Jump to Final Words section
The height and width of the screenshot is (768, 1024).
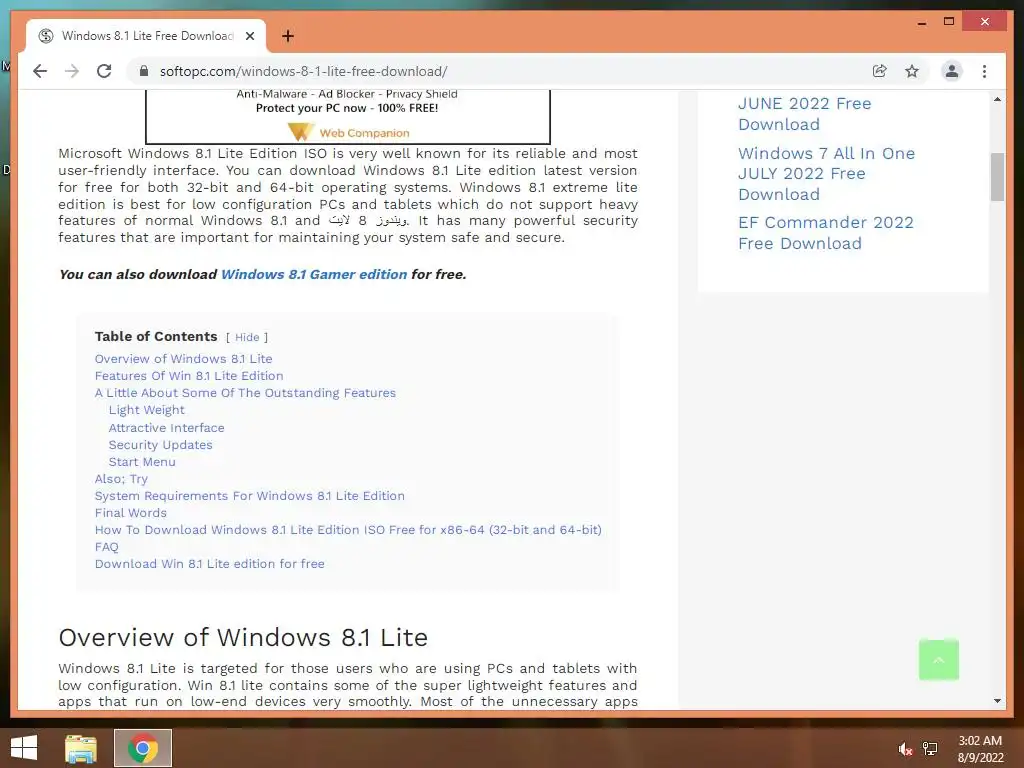tap(131, 513)
